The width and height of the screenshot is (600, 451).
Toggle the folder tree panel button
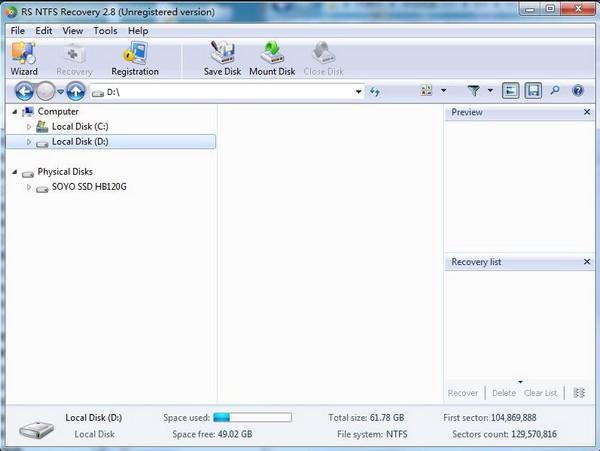511,91
